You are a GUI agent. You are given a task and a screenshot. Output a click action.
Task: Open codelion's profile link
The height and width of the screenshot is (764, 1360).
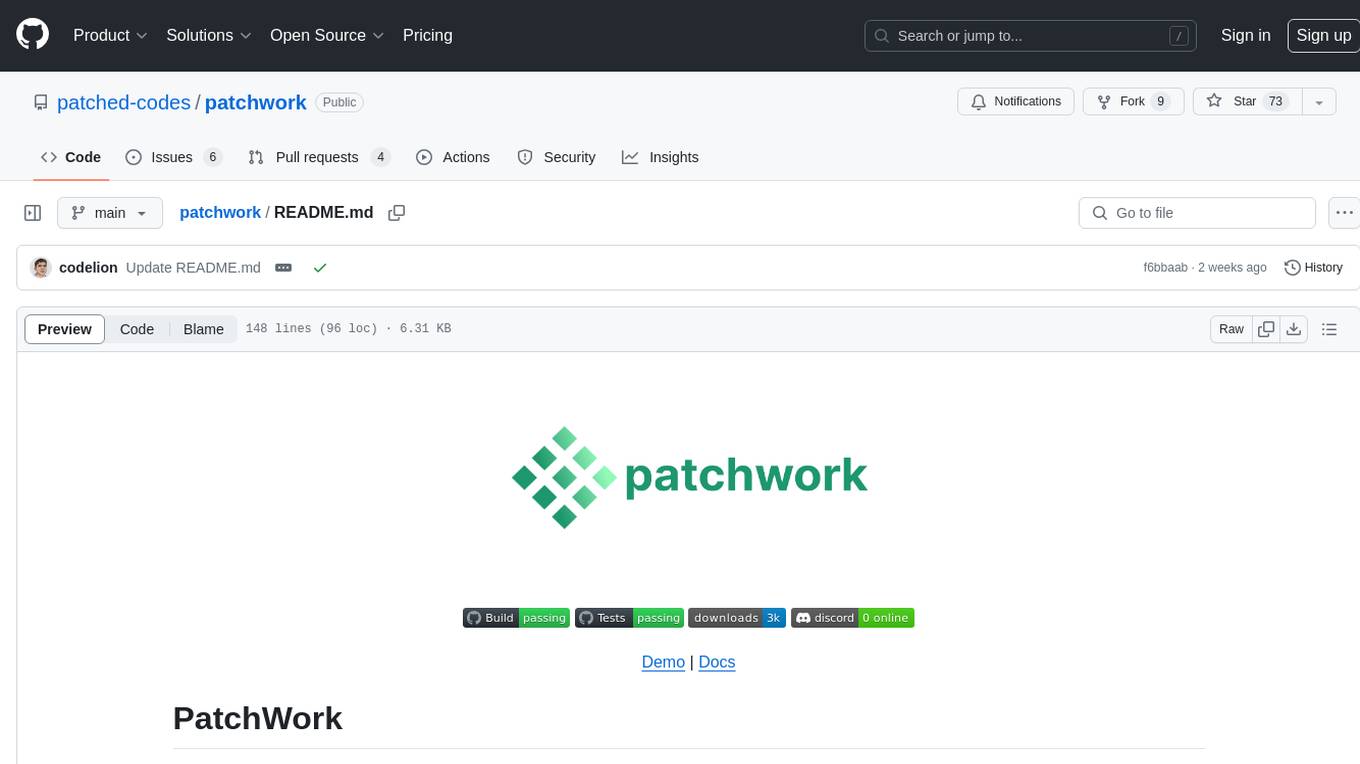point(89,268)
